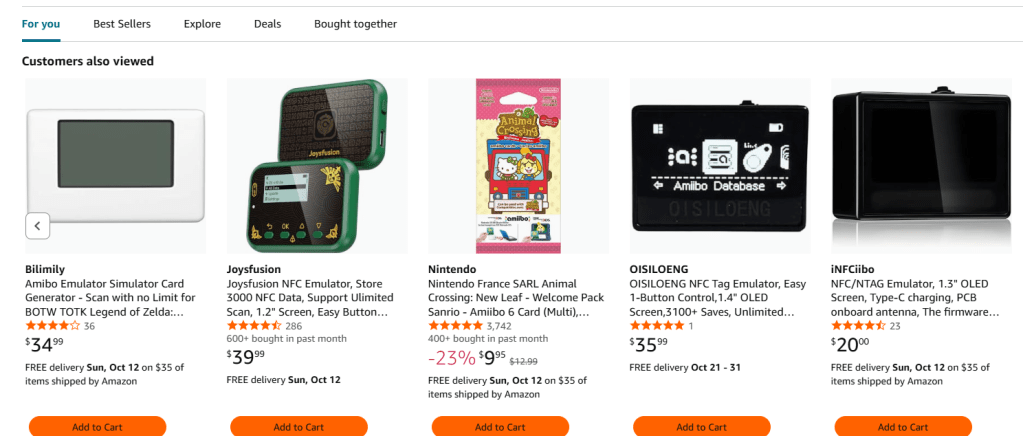Add Animal Crossing Sanrio cards to cart
Screen dimensions: 1023x436
499,427
